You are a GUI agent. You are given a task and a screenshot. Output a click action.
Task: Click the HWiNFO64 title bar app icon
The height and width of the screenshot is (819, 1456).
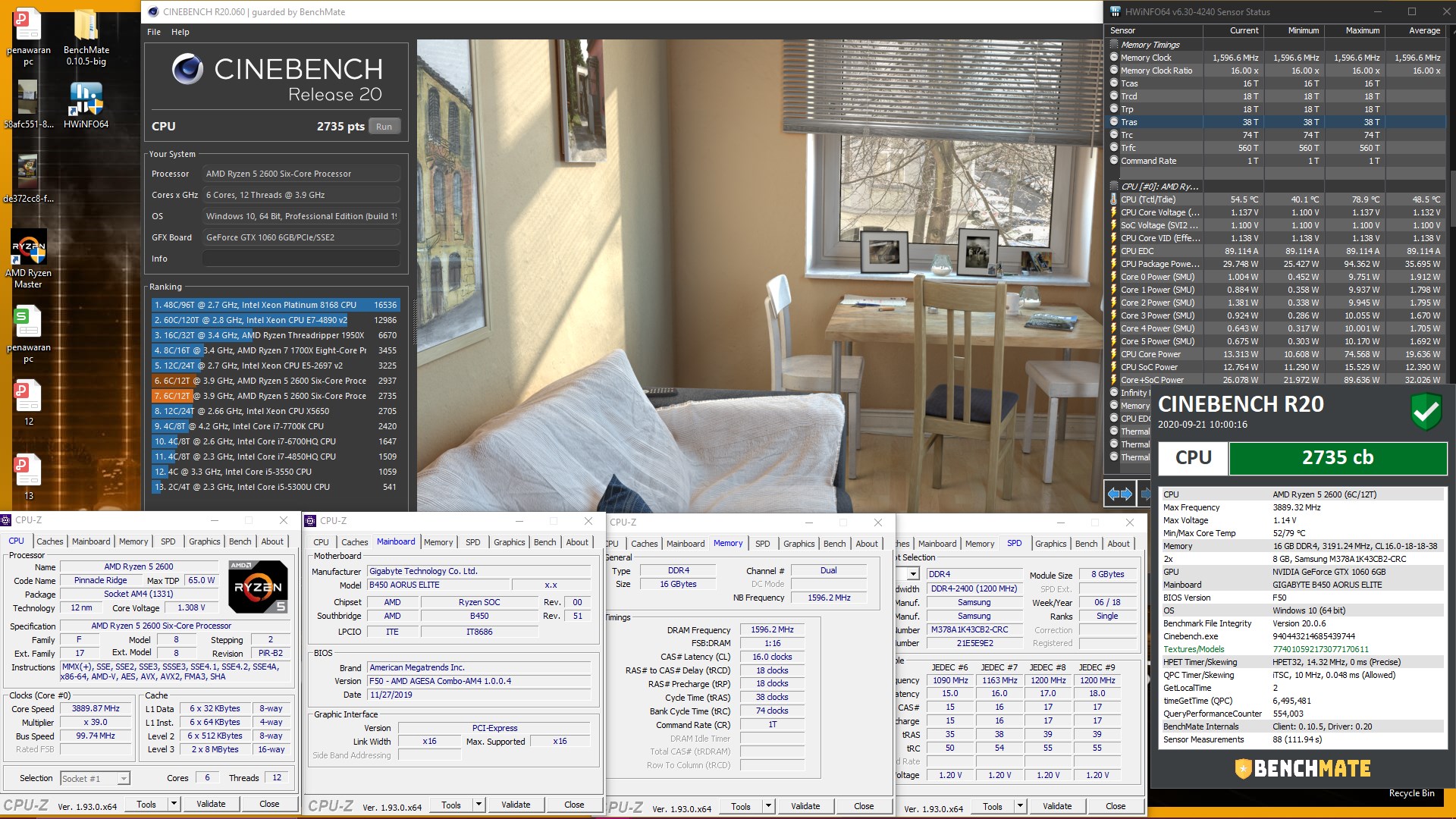coord(1115,11)
